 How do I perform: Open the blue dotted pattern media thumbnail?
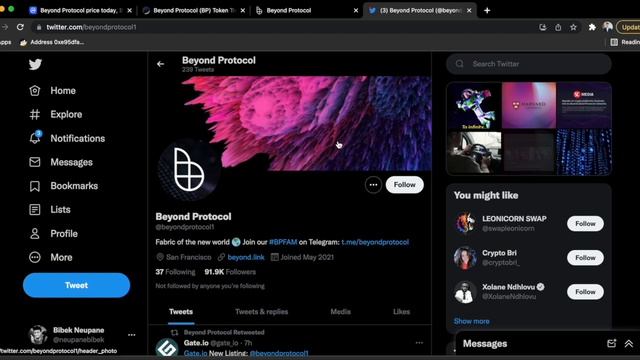[x=584, y=152]
